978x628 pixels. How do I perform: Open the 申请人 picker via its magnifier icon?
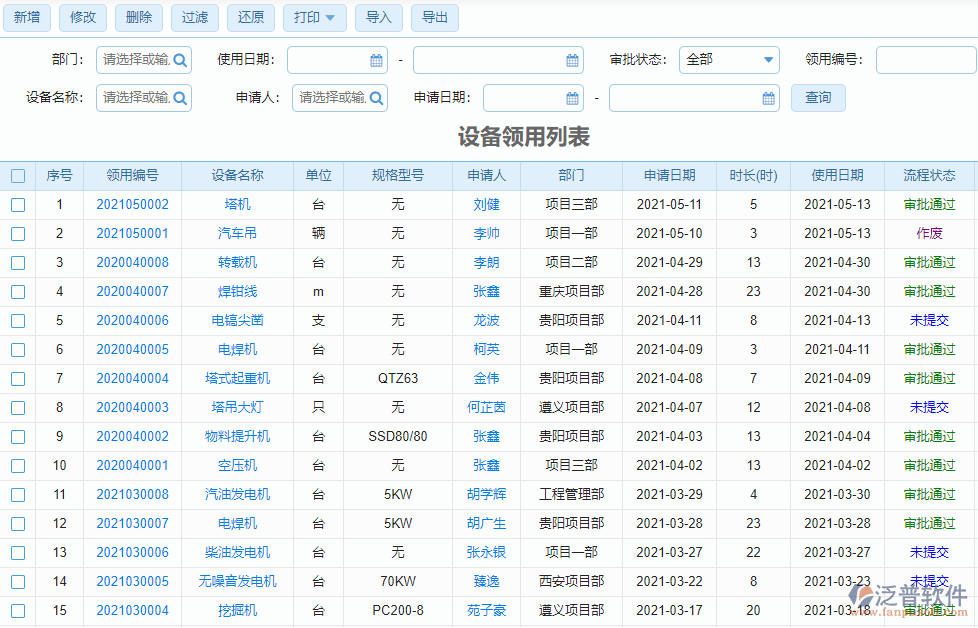(x=376, y=99)
